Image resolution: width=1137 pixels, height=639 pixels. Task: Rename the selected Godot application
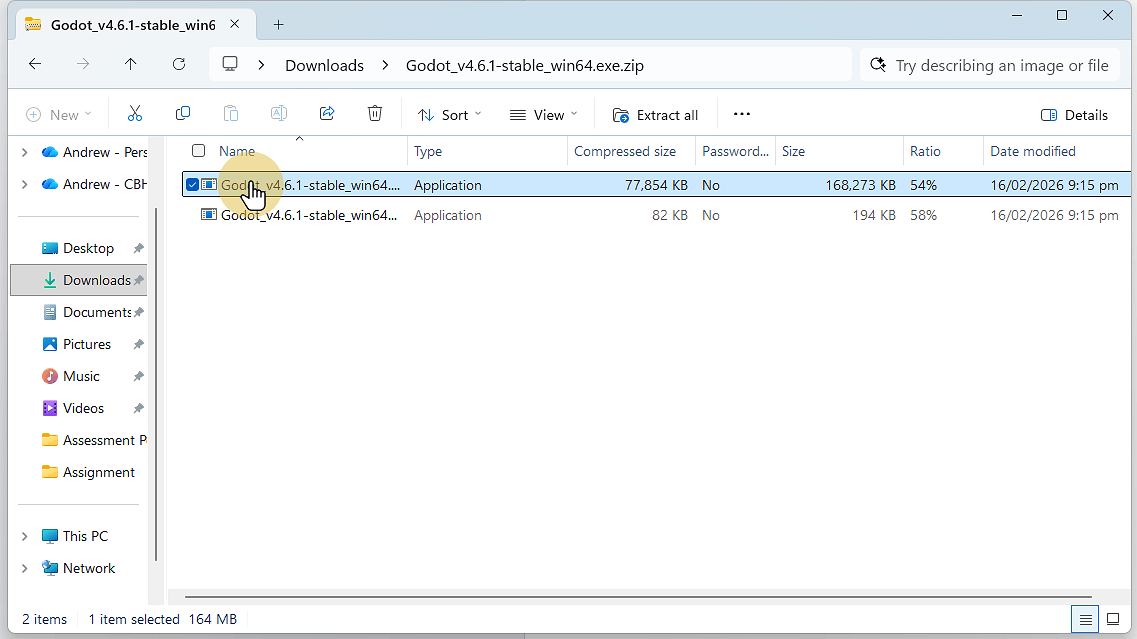click(279, 113)
